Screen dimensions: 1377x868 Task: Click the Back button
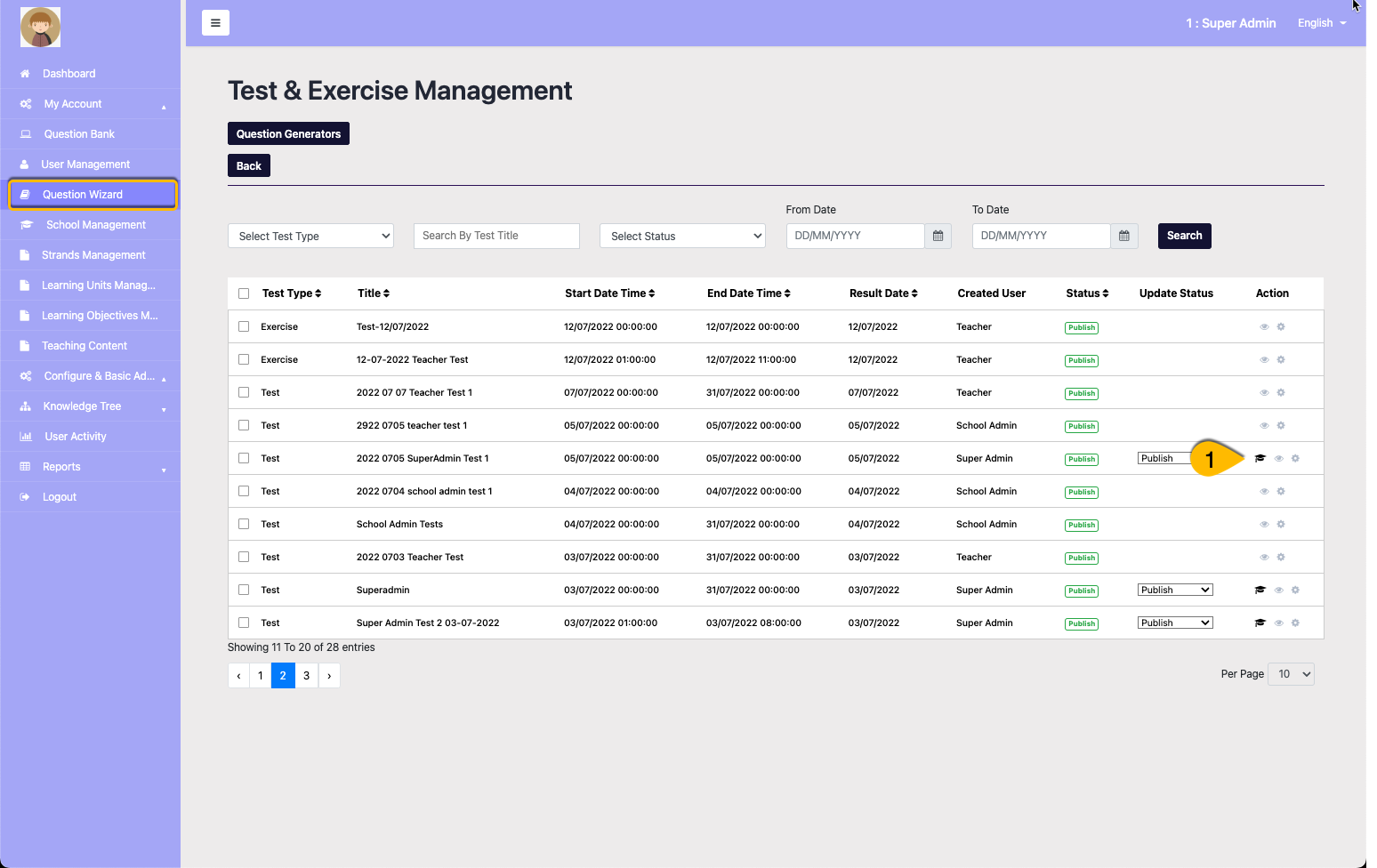click(x=249, y=165)
